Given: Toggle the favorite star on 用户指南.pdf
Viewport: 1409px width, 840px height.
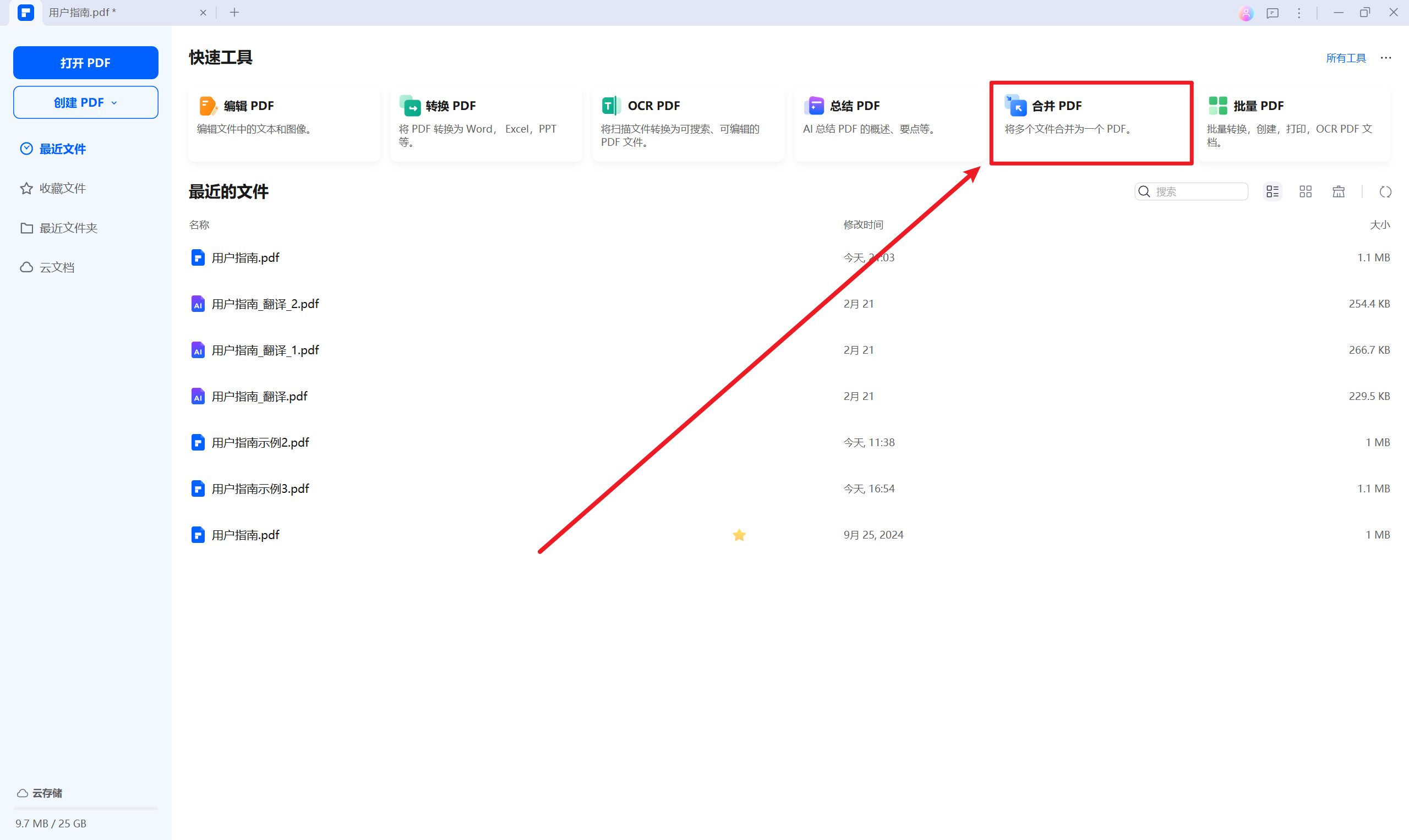Looking at the screenshot, I should tap(739, 535).
